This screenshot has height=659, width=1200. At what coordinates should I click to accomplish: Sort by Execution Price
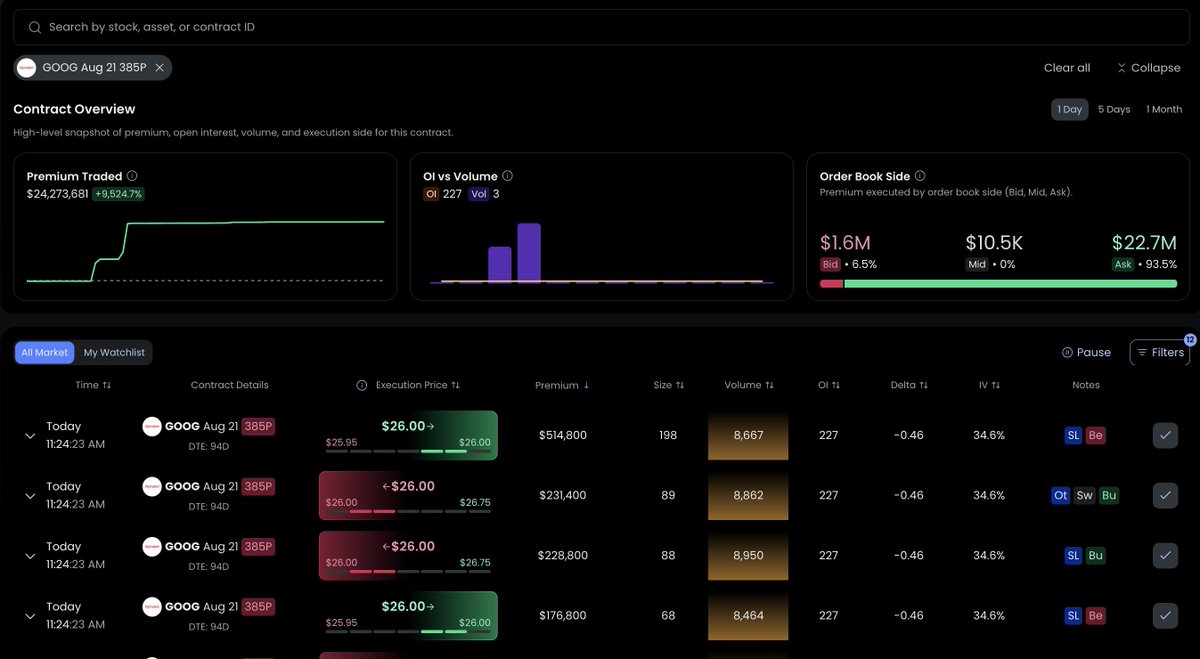[417, 385]
